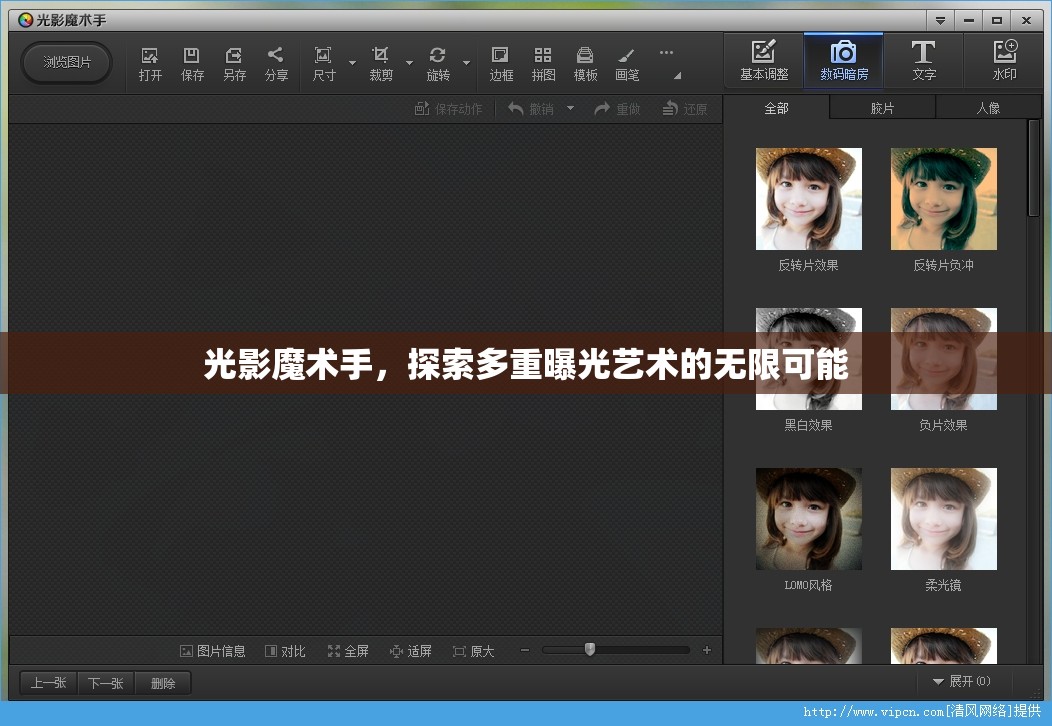Image resolution: width=1052 pixels, height=726 pixels.
Task: Go to 下一张 next image
Action: pyautogui.click(x=105, y=683)
